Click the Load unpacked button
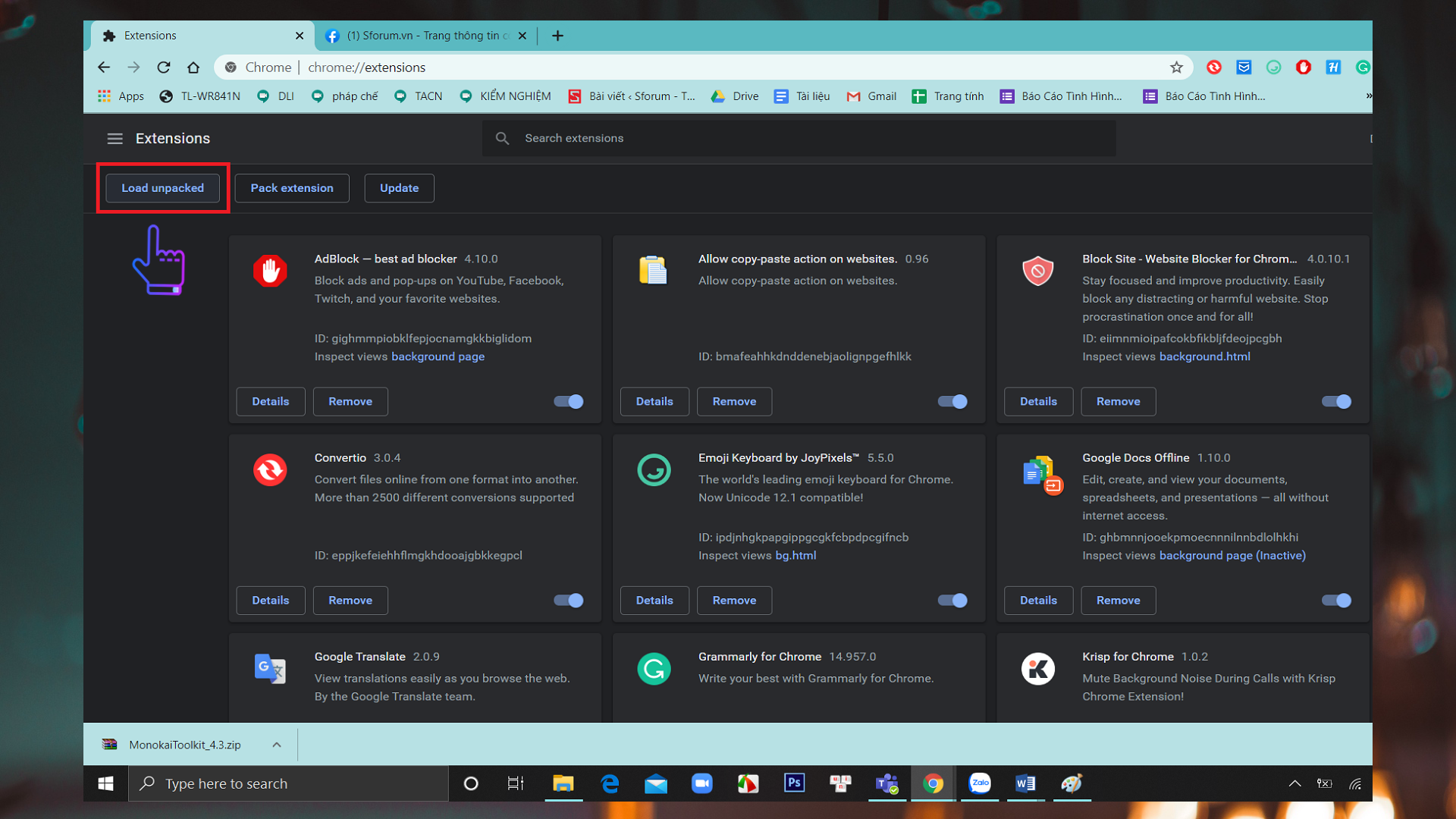The height and width of the screenshot is (819, 1456). (162, 188)
